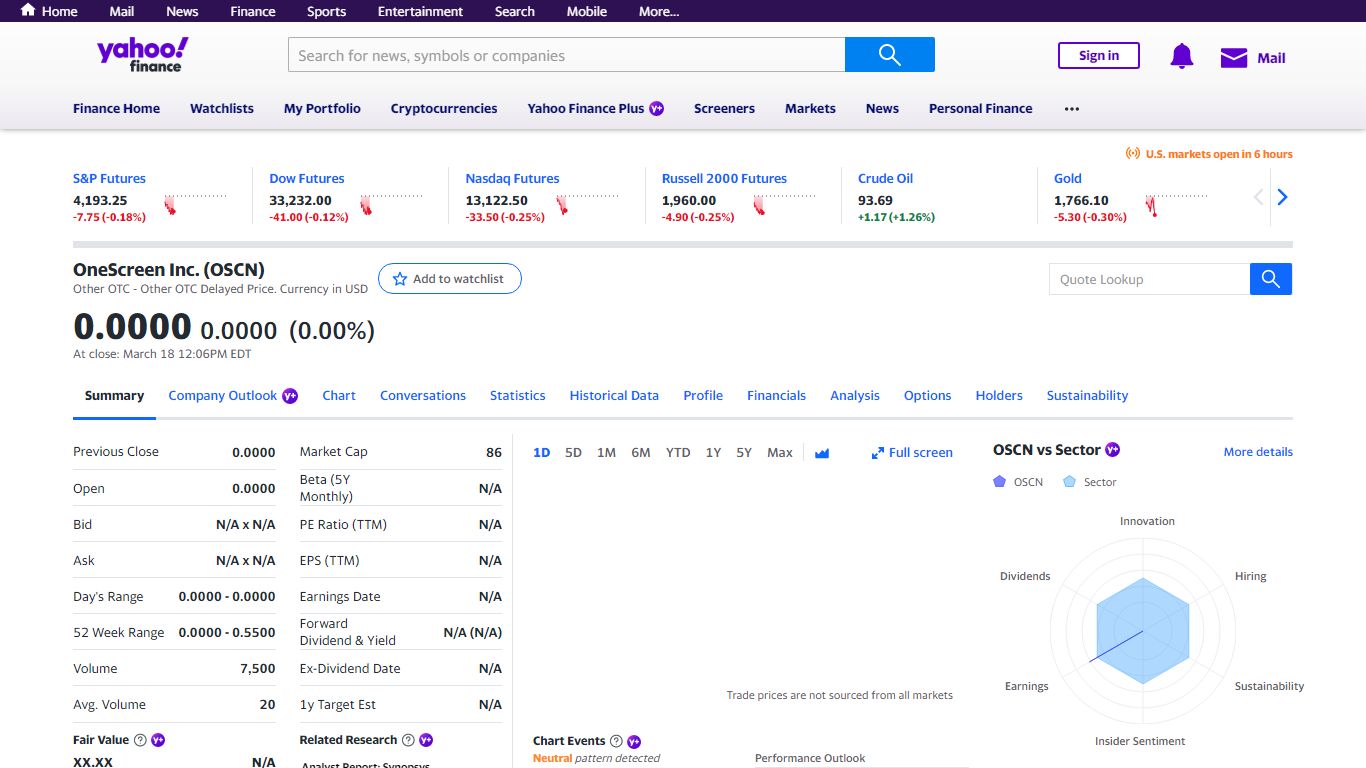The height and width of the screenshot is (768, 1366).
Task: Open the Personal Finance menu
Action: (980, 108)
